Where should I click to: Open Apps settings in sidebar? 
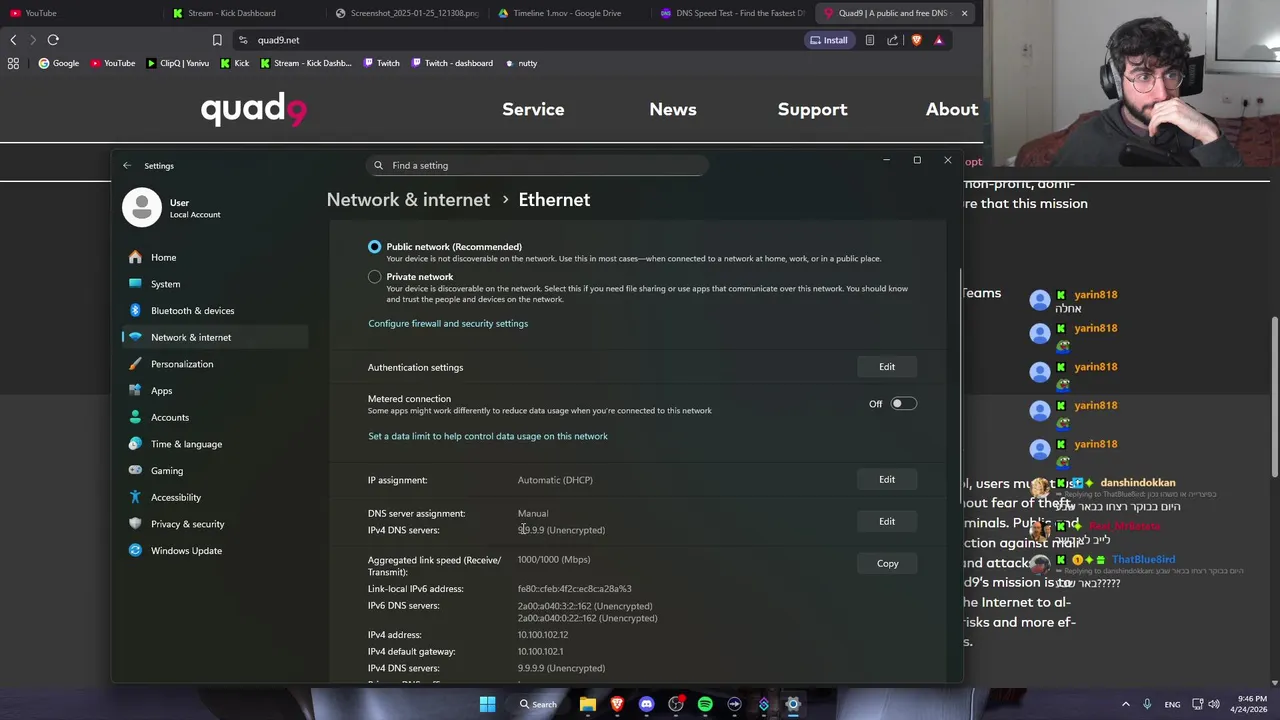click(215, 391)
